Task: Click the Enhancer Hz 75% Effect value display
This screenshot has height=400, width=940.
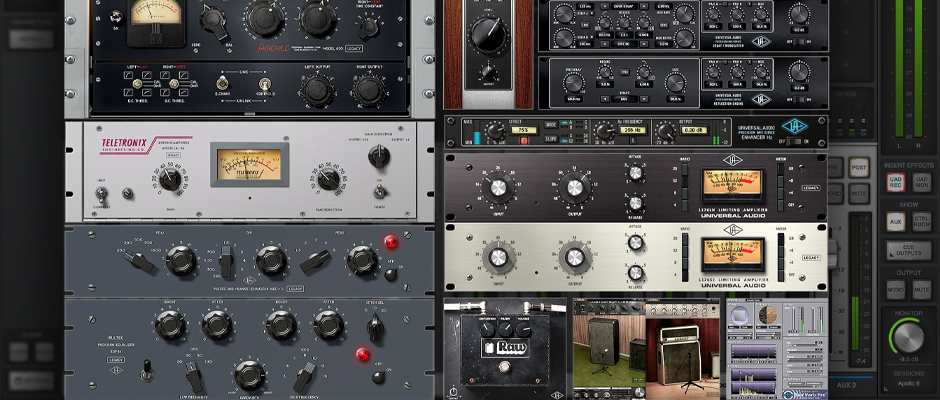Action: tap(523, 130)
